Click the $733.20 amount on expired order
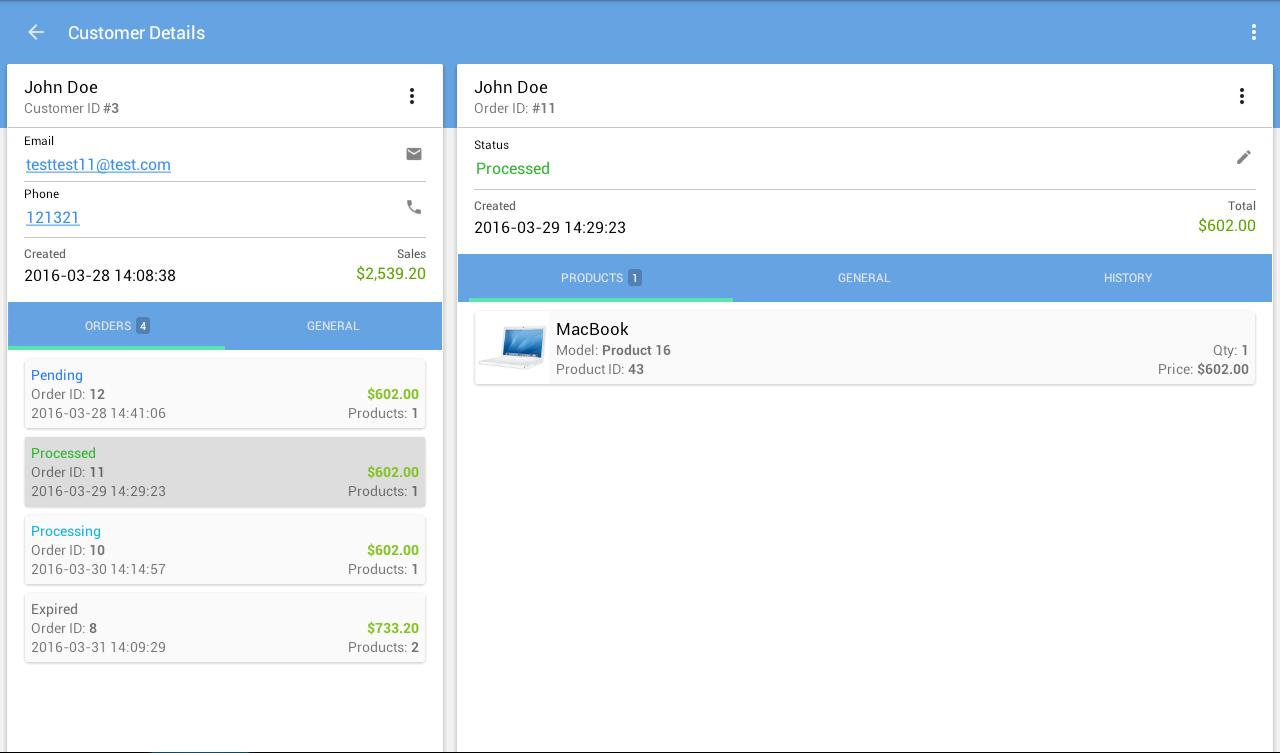 393,628
